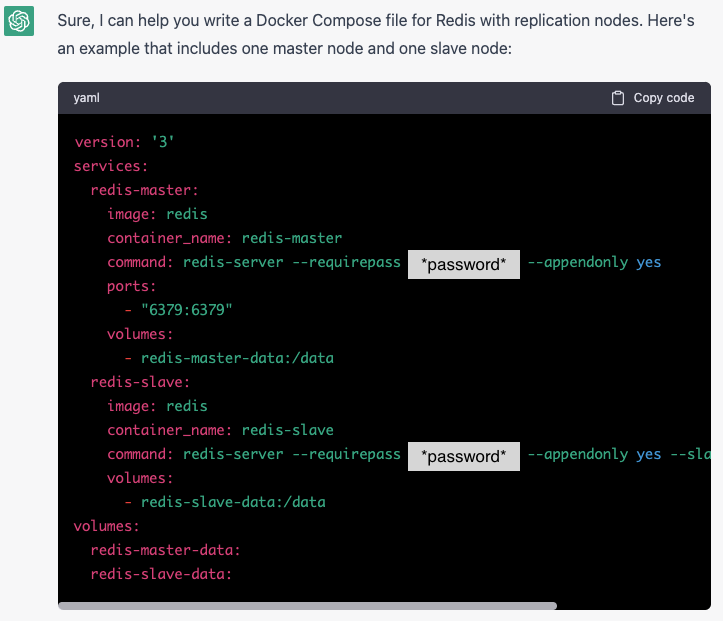723x621 pixels.
Task: Click the horizontal scrollbar under the code
Action: click(308, 606)
